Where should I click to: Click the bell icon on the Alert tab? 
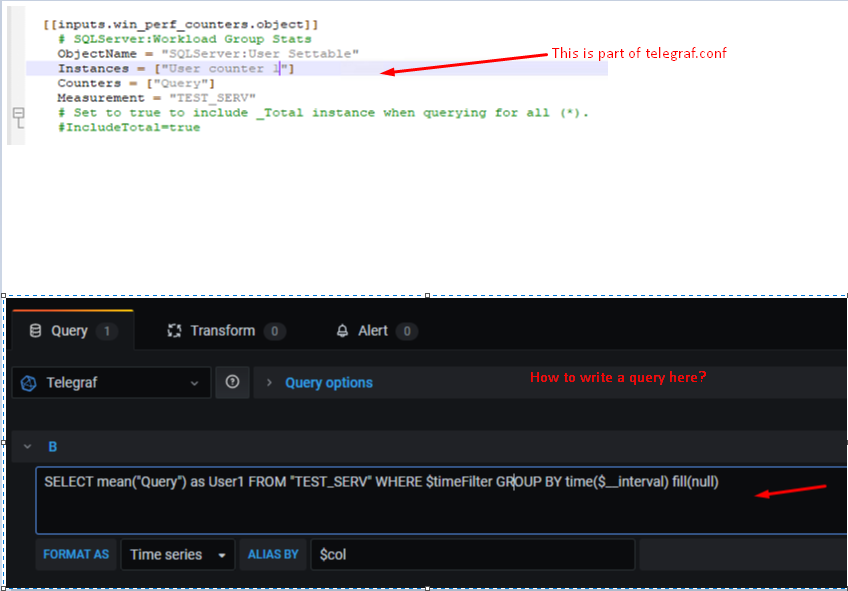coord(341,330)
